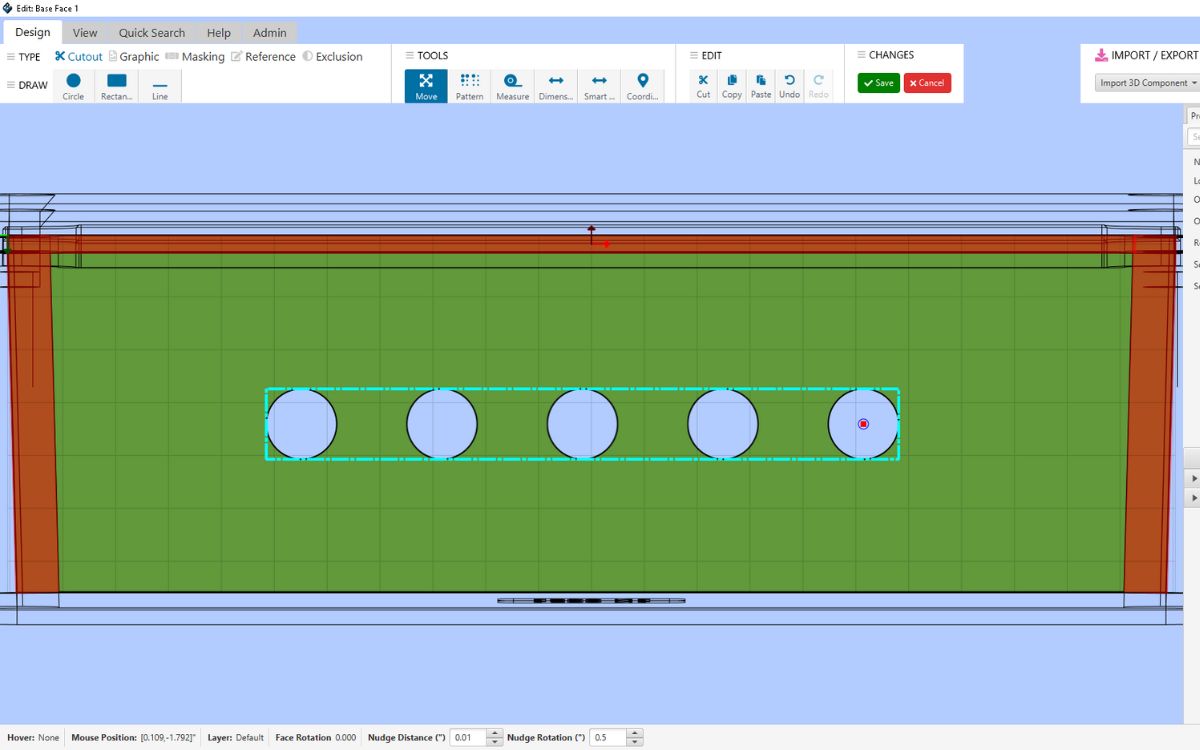1200x750 pixels.
Task: Select the Measure tool
Action: (x=512, y=86)
